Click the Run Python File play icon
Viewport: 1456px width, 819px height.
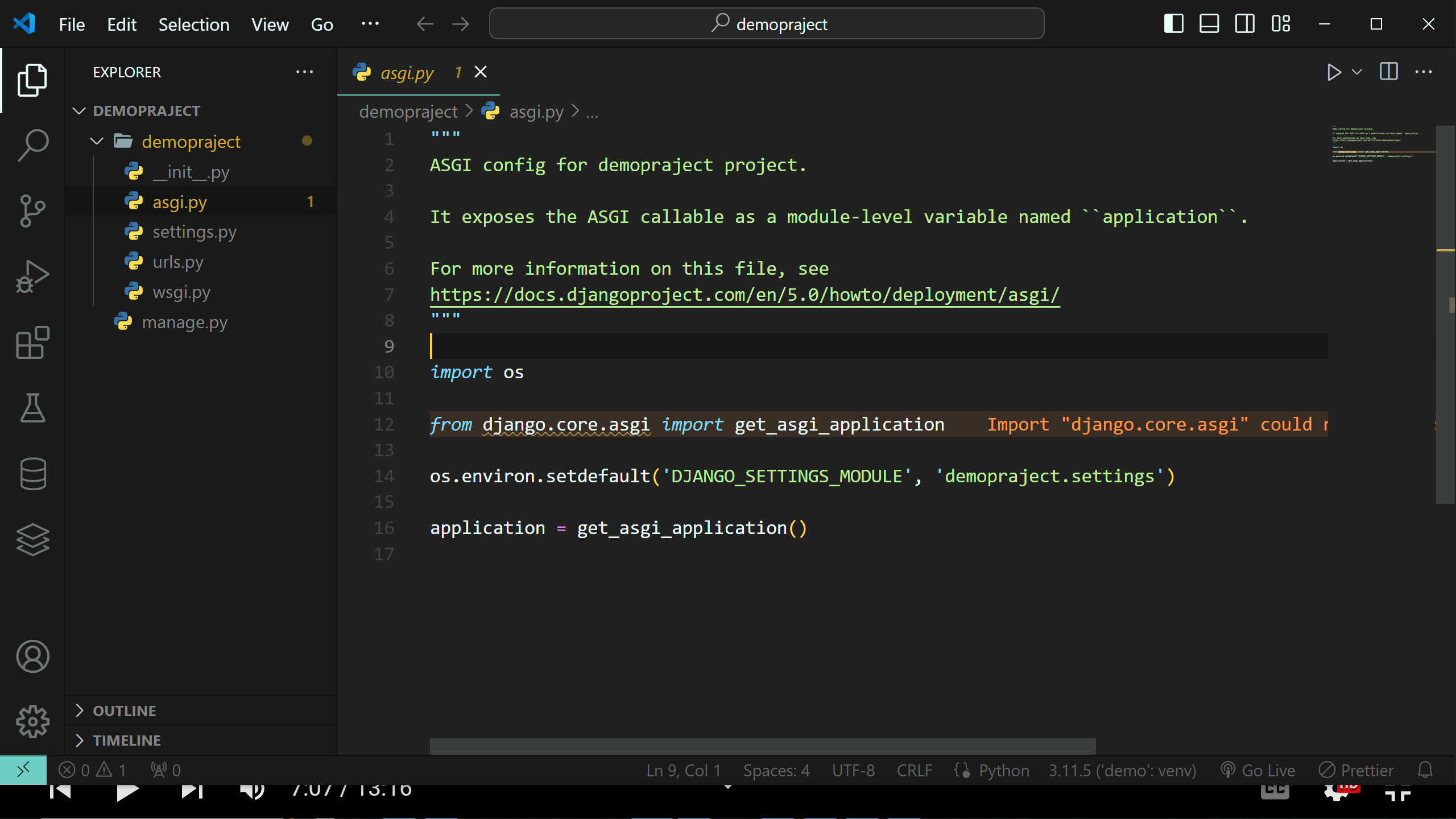point(1334,72)
